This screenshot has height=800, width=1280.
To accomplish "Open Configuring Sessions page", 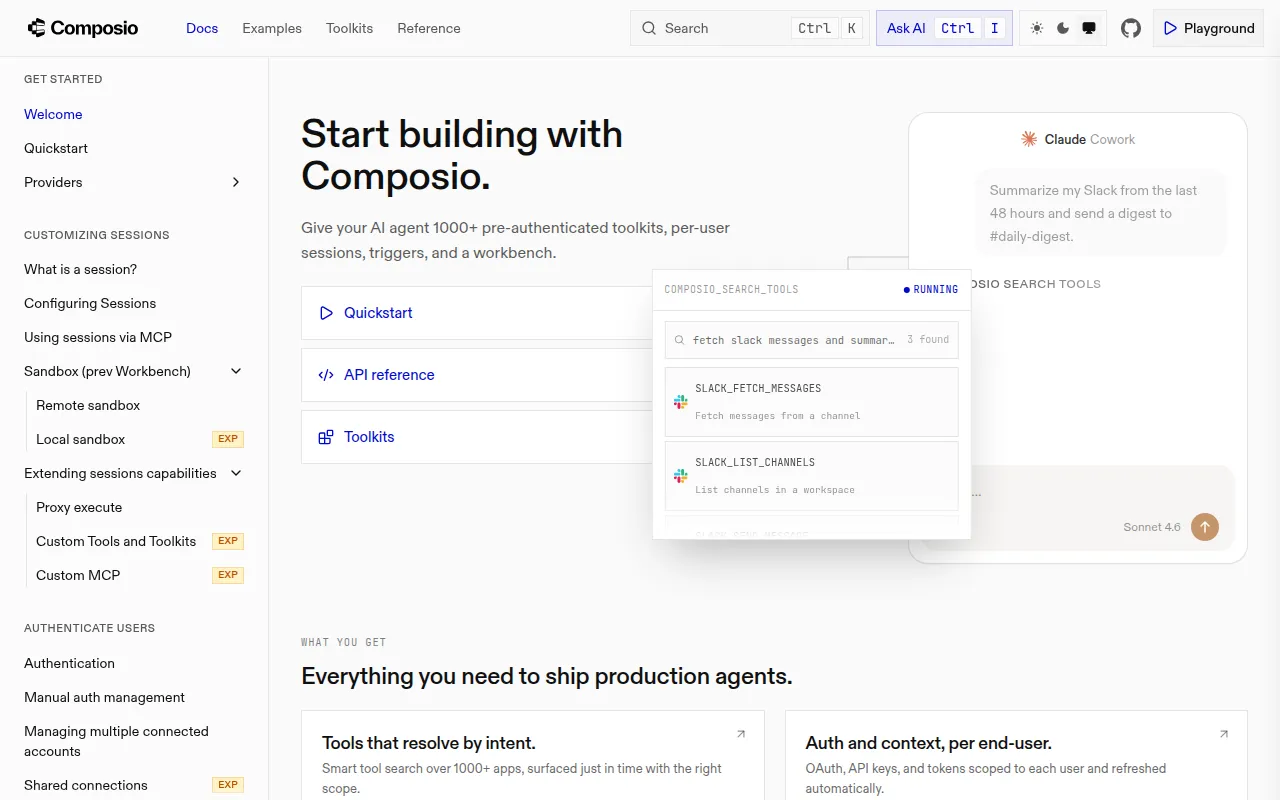I will 90,303.
